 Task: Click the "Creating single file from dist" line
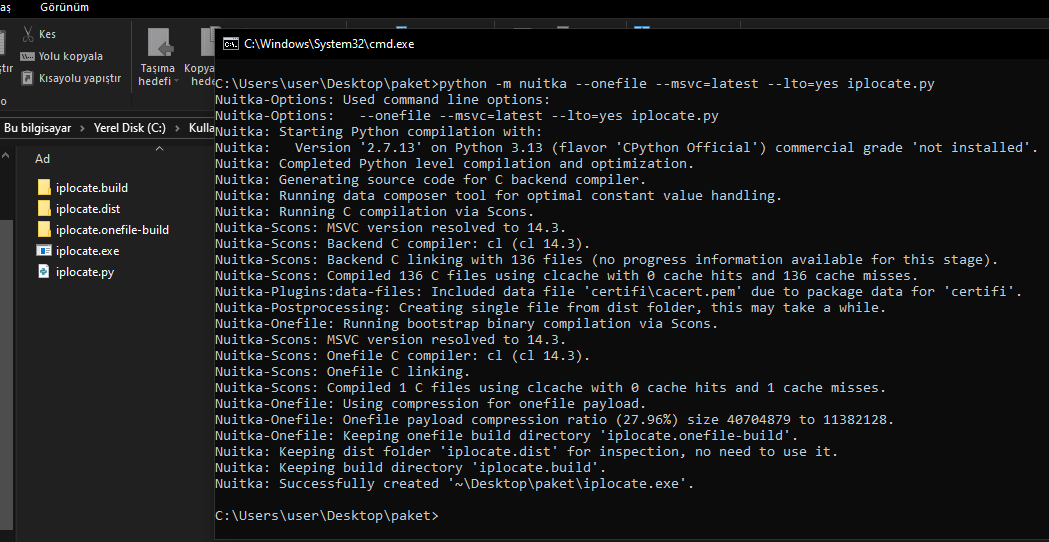551,308
